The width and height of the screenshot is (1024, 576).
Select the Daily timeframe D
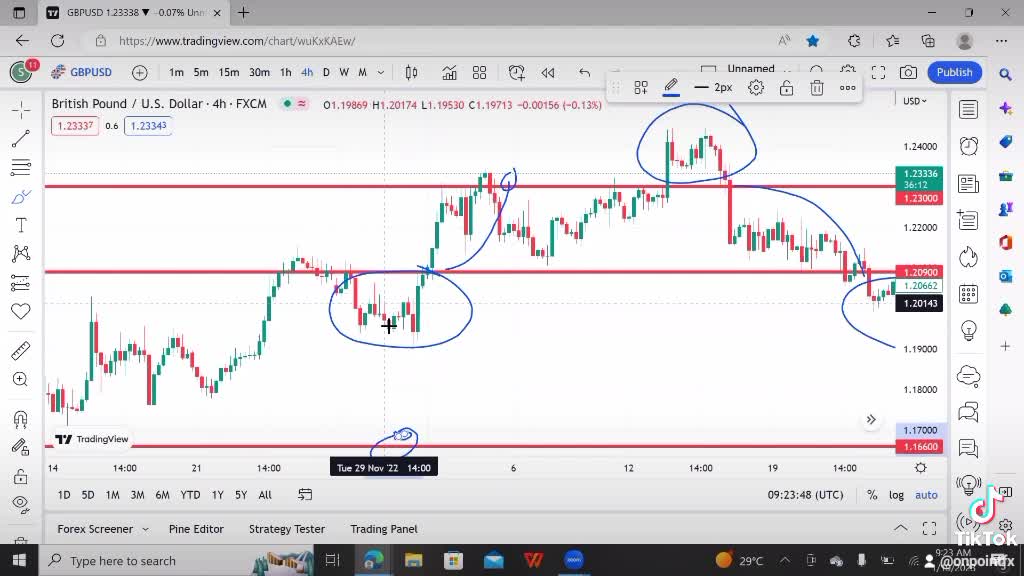coord(326,72)
